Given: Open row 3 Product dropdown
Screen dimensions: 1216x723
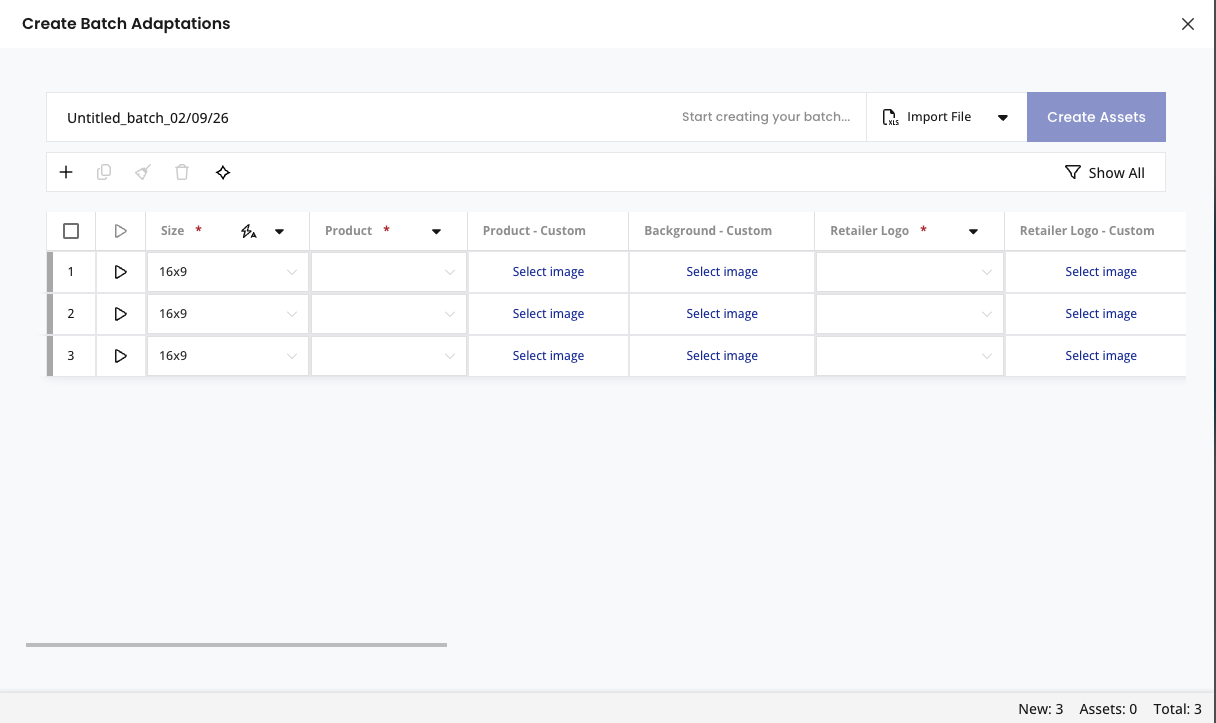Looking at the screenshot, I should coord(389,356).
